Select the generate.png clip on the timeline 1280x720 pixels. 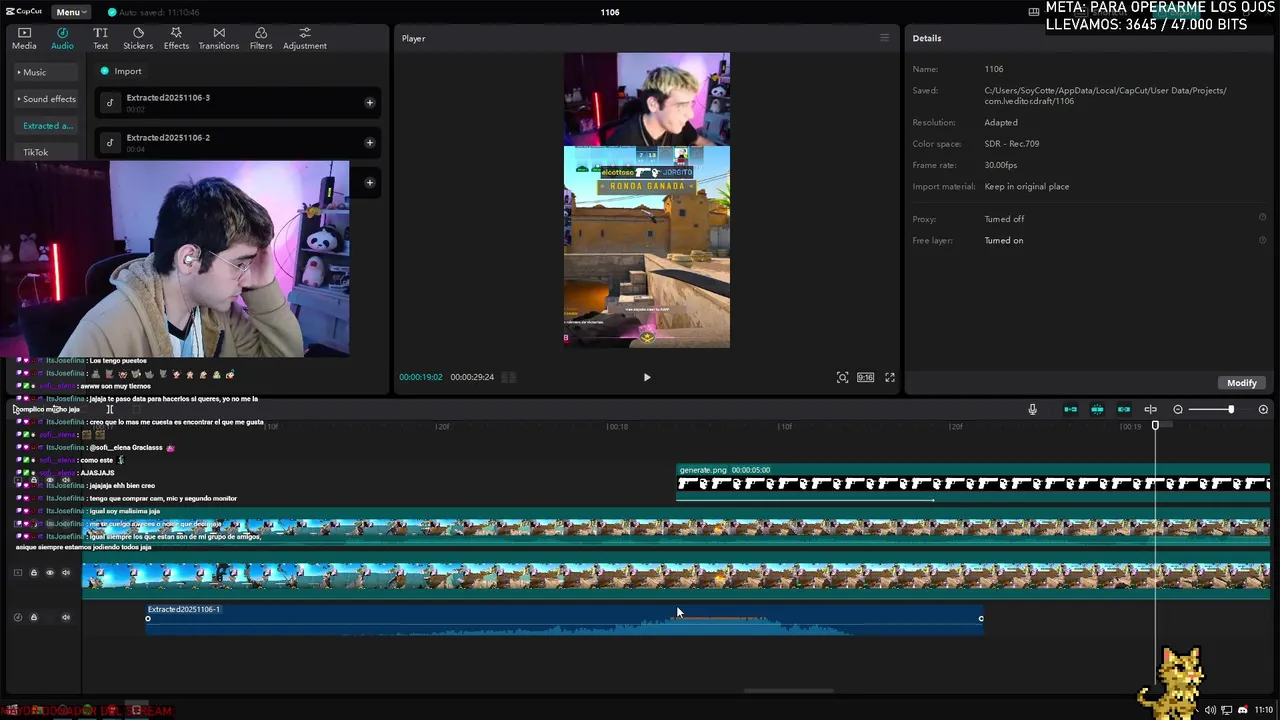pos(974,481)
